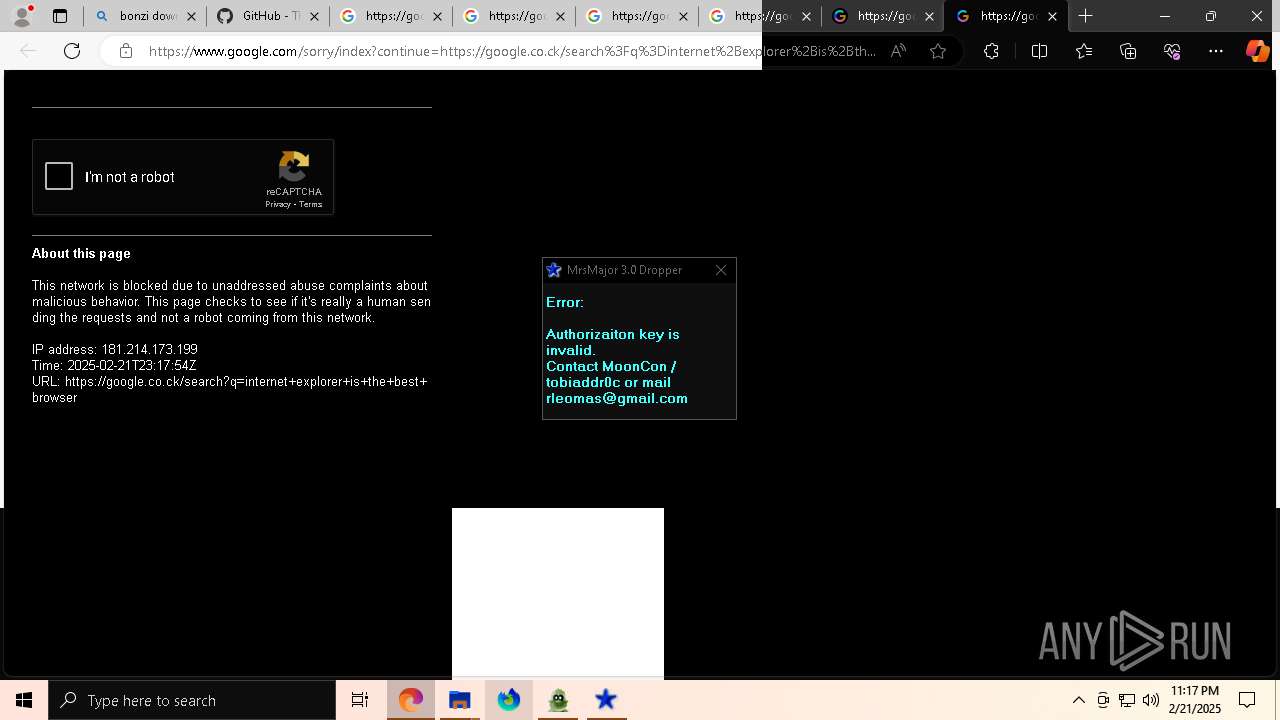Click the address bar URL

[510, 51]
